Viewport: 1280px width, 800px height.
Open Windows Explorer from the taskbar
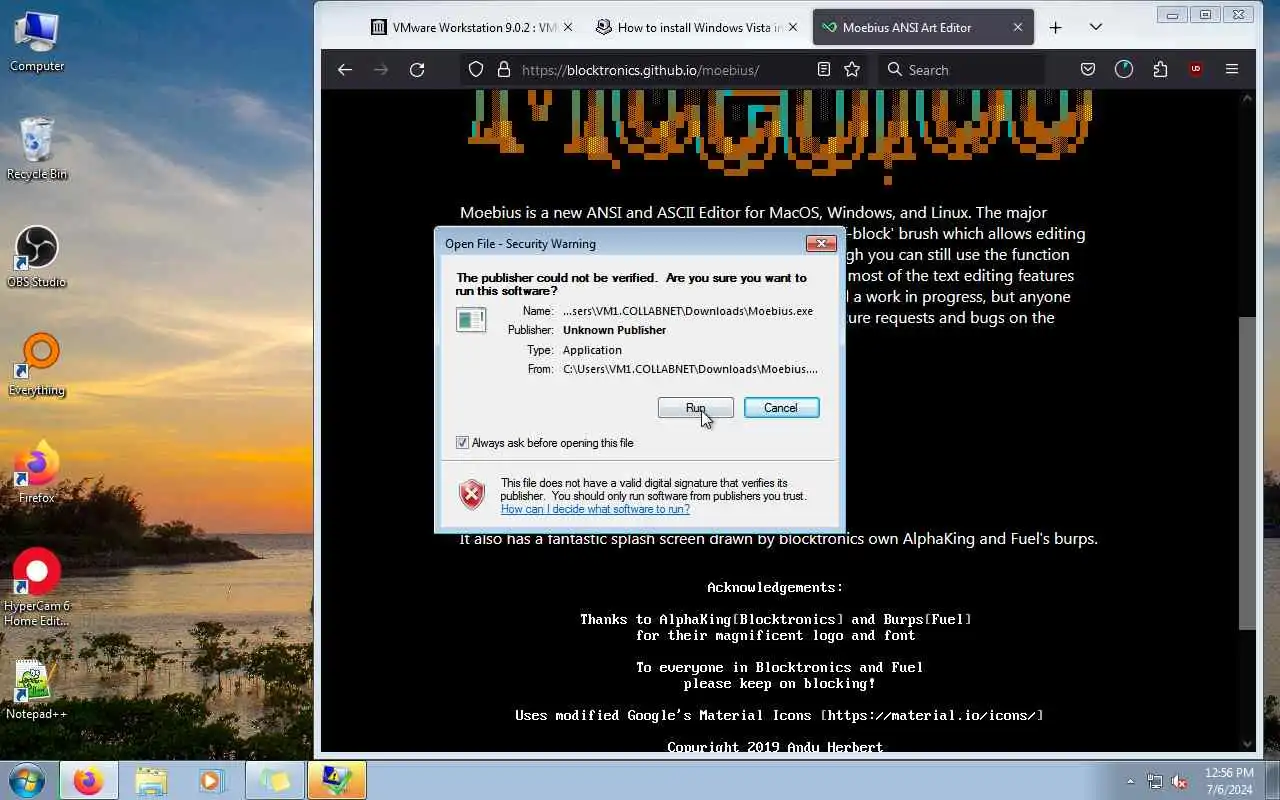click(x=151, y=781)
